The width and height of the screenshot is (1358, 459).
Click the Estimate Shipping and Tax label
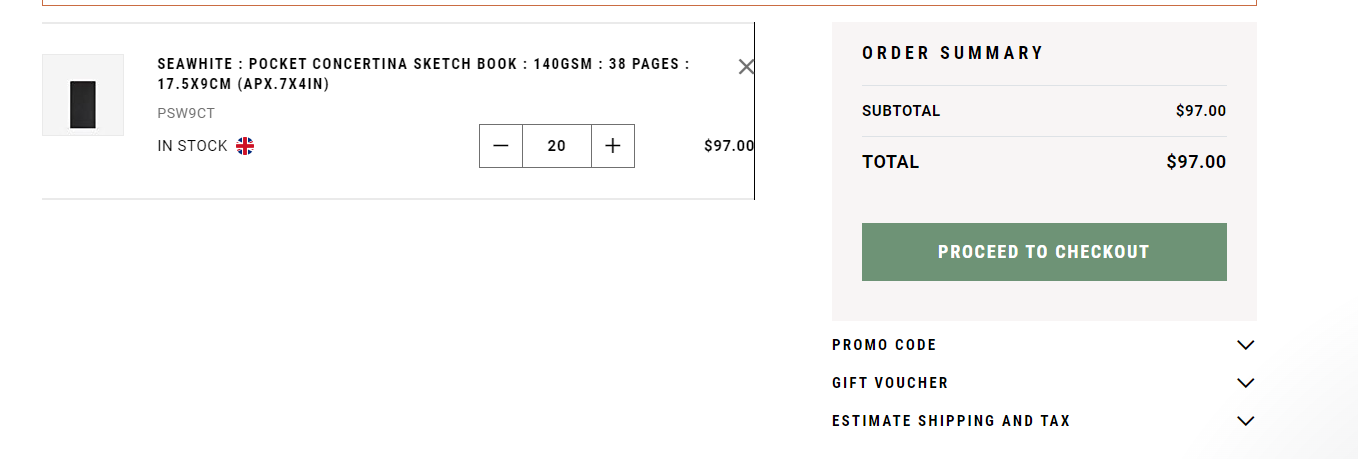(x=951, y=421)
